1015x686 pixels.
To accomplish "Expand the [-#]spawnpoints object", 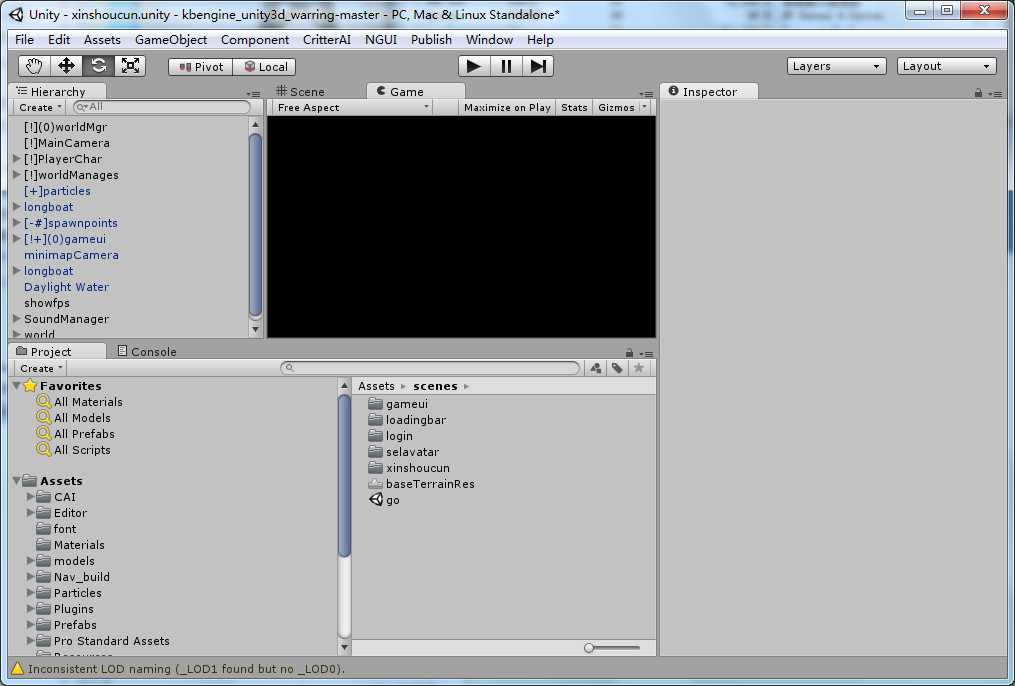I will 17,223.
